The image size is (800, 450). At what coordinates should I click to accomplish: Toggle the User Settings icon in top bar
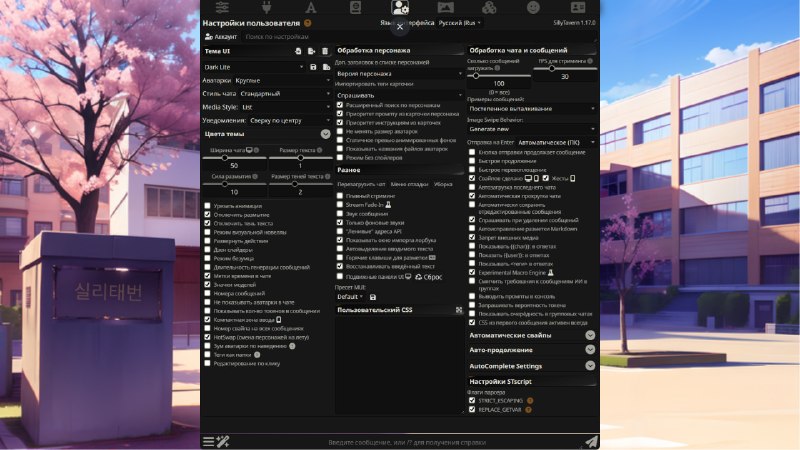pos(400,7)
